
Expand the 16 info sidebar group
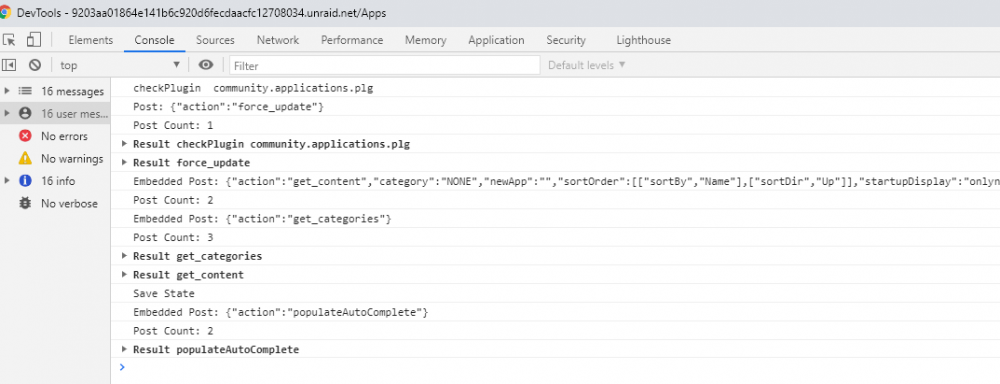coord(7,181)
